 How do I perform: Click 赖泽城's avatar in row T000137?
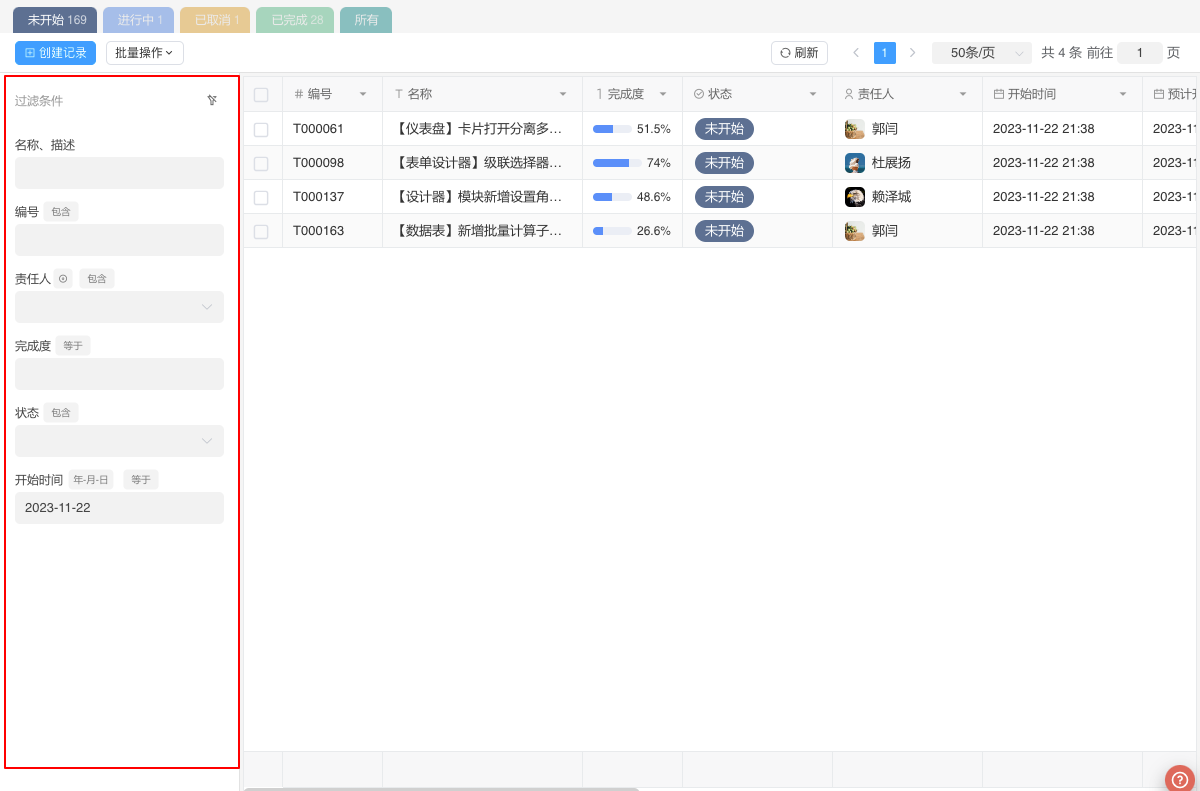coord(854,197)
